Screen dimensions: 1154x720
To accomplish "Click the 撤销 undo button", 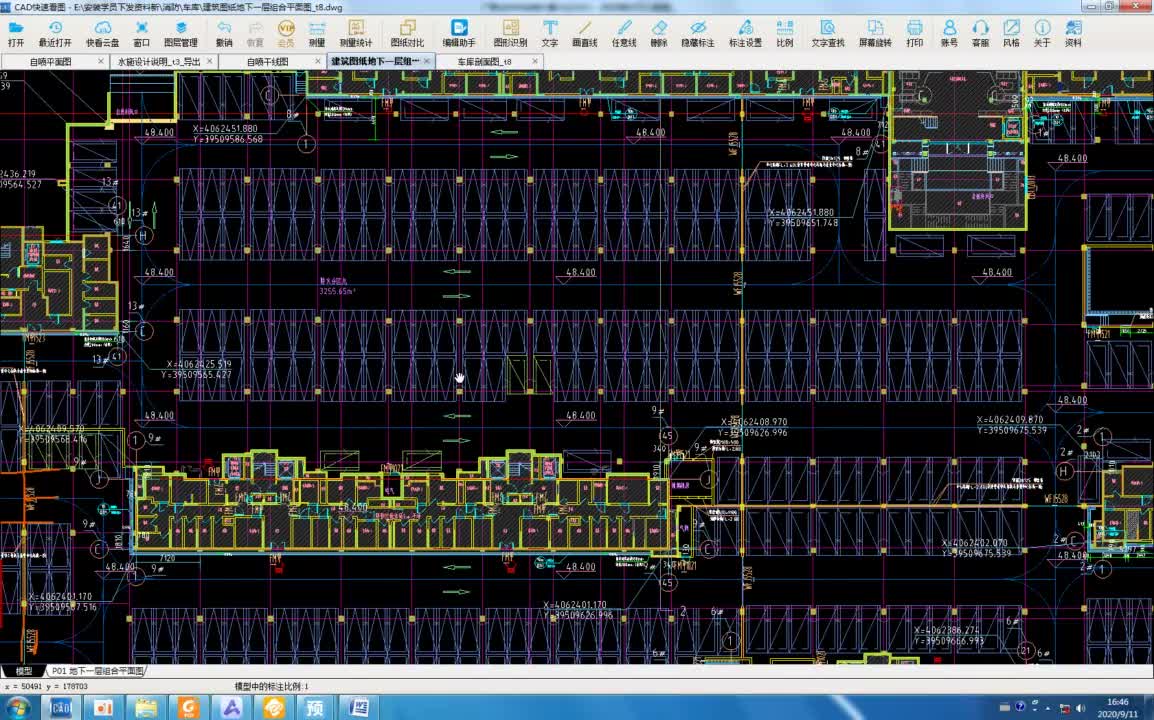I will point(224,33).
